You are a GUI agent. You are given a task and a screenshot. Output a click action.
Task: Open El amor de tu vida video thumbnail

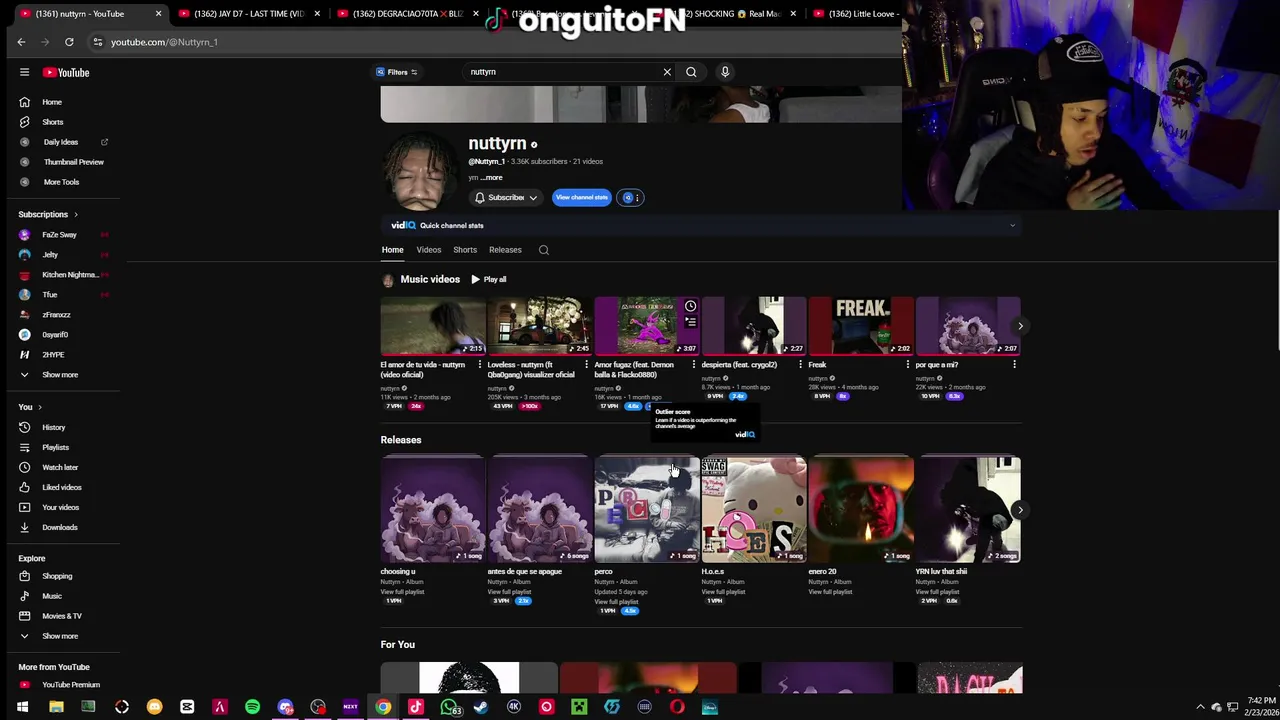tap(432, 325)
